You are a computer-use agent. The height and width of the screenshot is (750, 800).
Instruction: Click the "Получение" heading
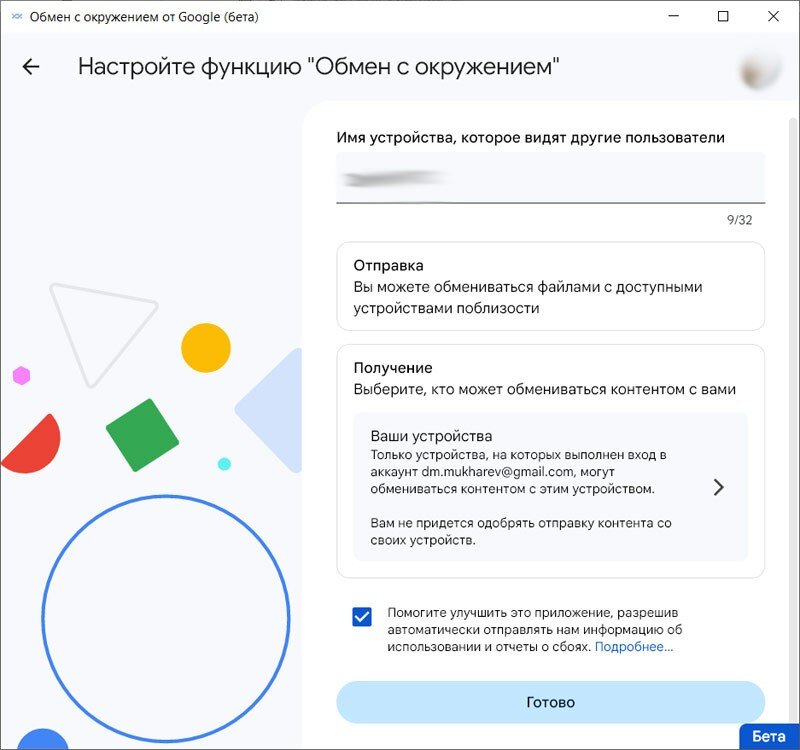coord(393,368)
